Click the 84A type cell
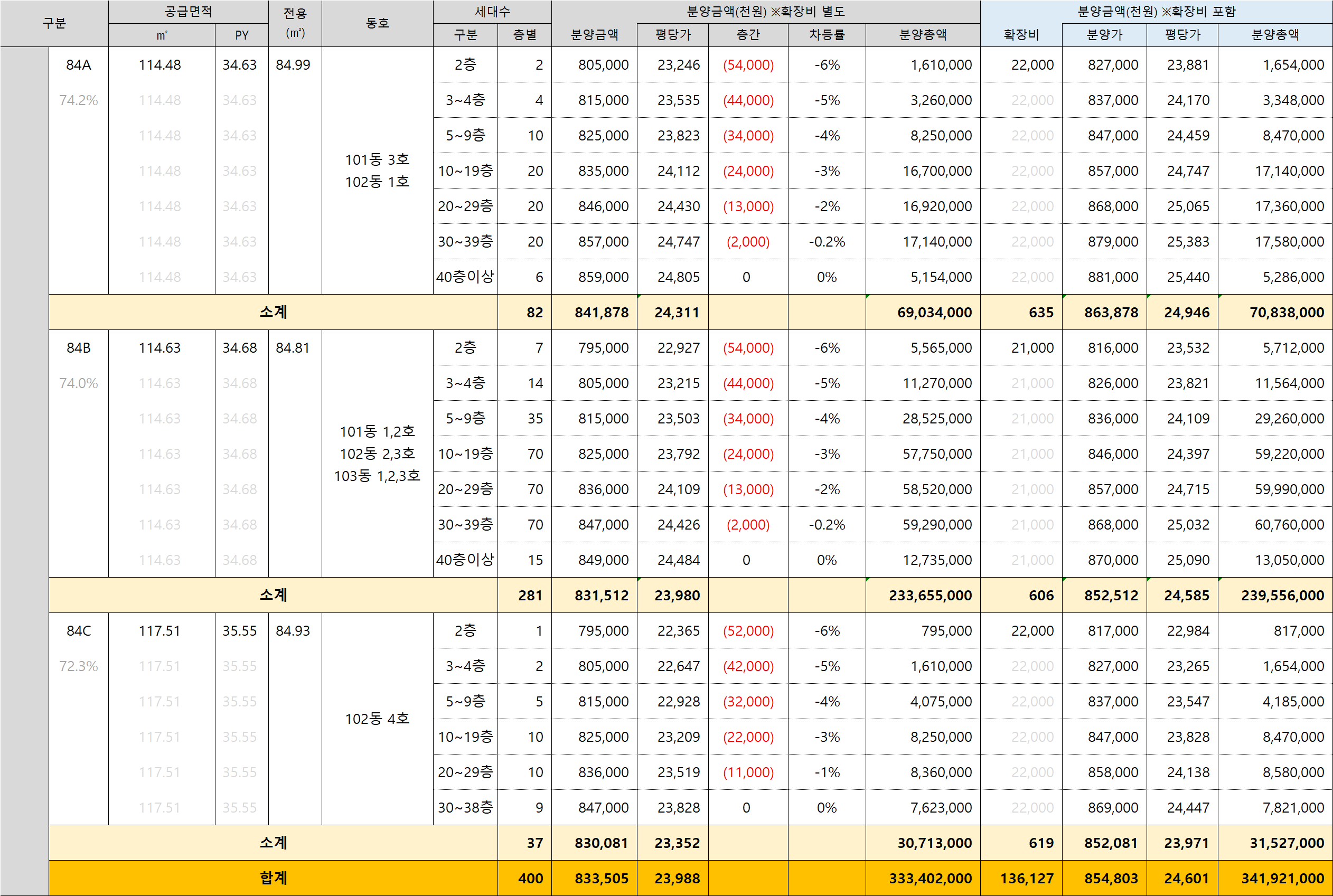The image size is (1333, 896). [78, 64]
